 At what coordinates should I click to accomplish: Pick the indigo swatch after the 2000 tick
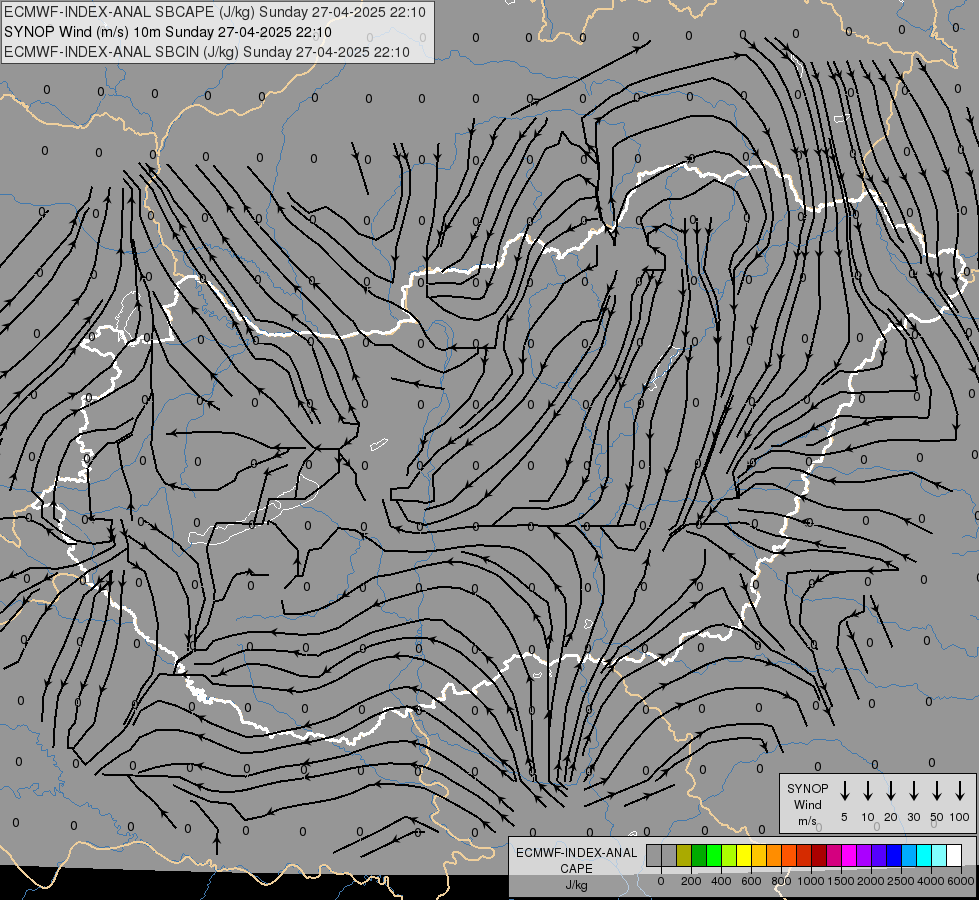[879, 855]
